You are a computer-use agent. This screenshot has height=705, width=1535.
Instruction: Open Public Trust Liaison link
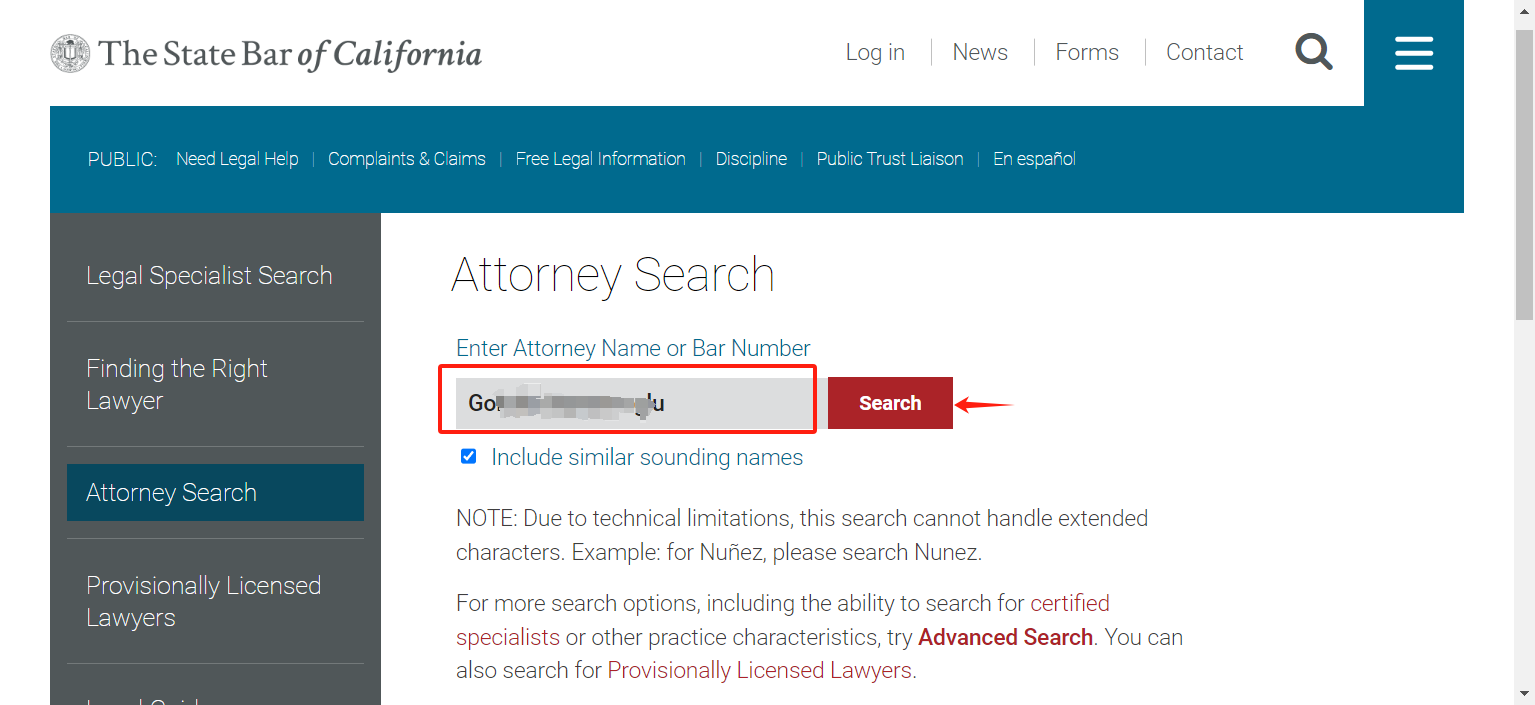coord(890,159)
